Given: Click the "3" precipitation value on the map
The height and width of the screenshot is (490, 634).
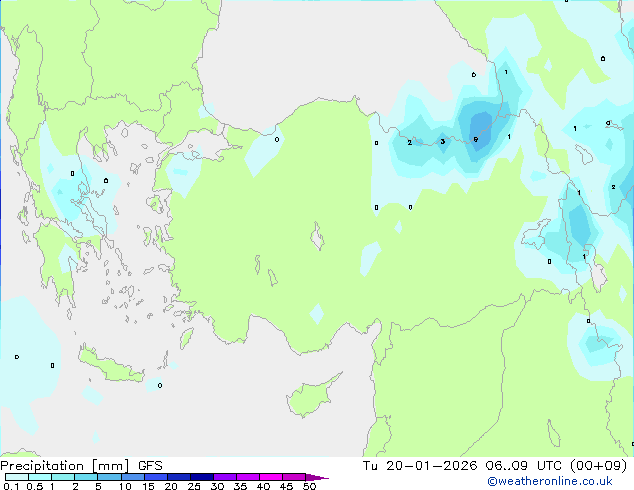Looking at the screenshot, I should [443, 142].
